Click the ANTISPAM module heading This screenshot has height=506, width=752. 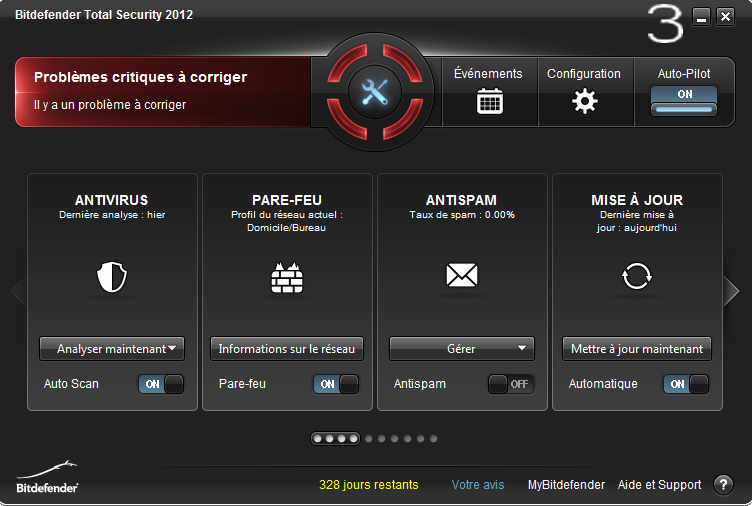(x=461, y=200)
